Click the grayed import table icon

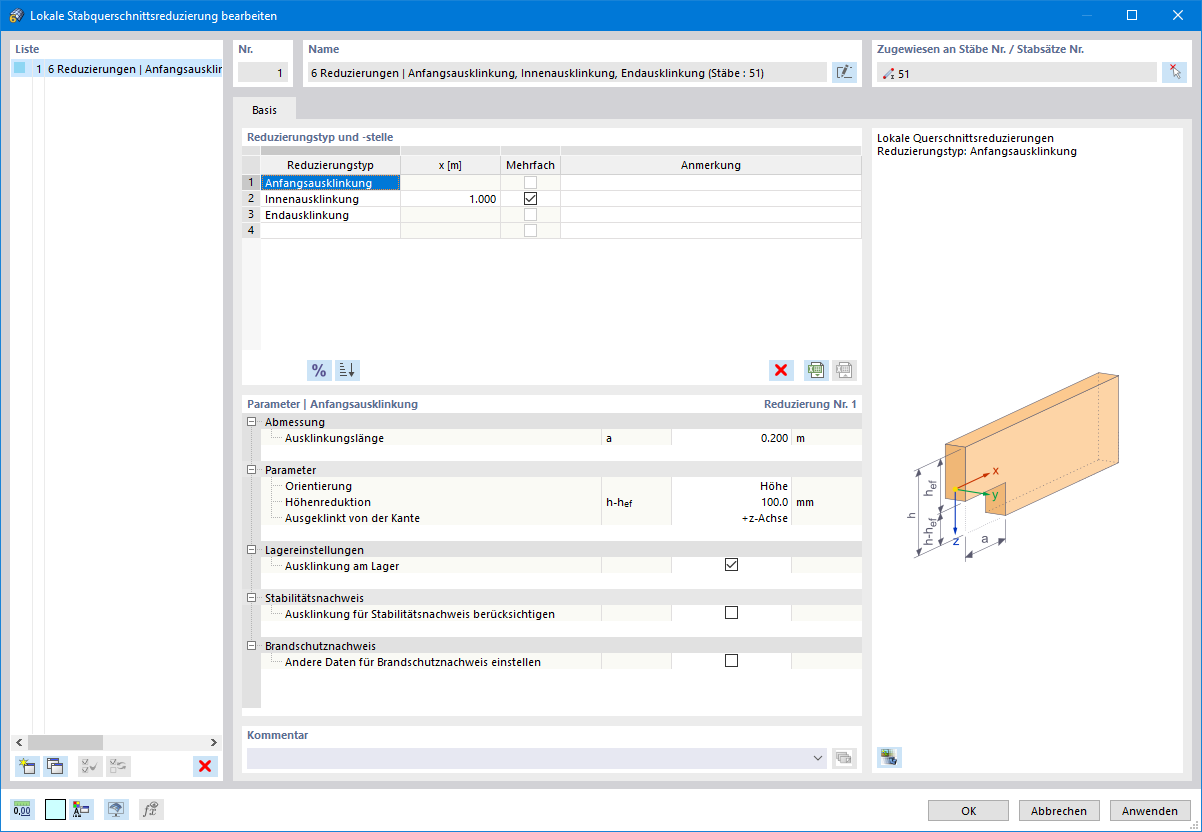[x=844, y=370]
